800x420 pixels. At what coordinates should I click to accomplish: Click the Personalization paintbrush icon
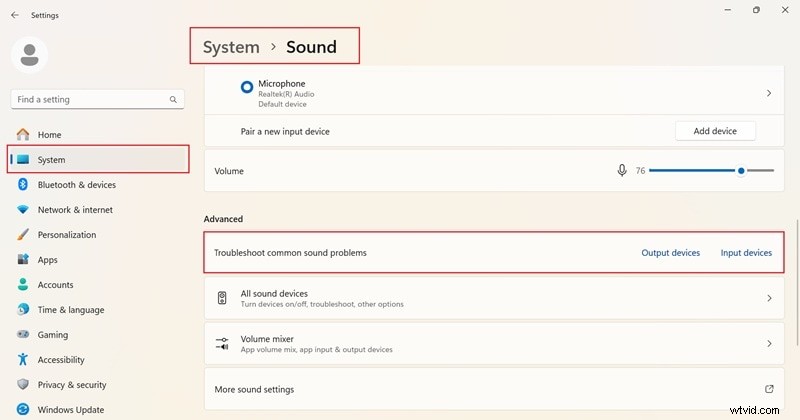point(22,235)
